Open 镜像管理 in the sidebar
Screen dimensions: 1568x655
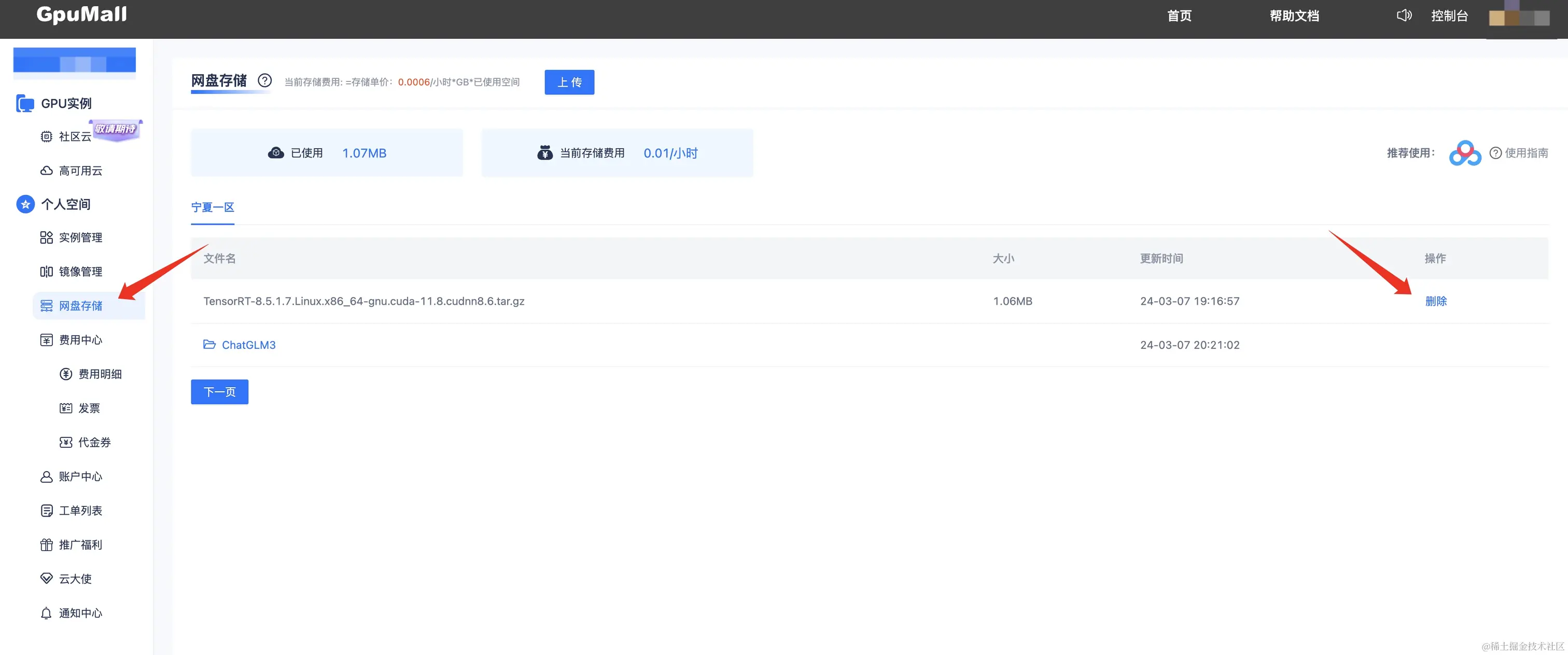coord(80,271)
